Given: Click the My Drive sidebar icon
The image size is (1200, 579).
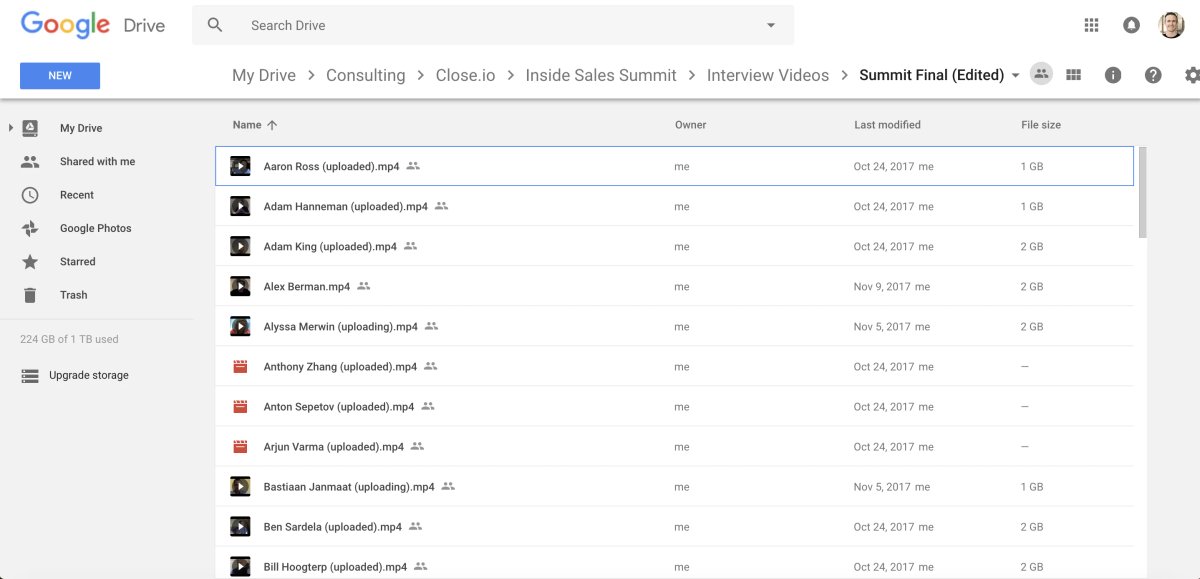Looking at the screenshot, I should 30,128.
